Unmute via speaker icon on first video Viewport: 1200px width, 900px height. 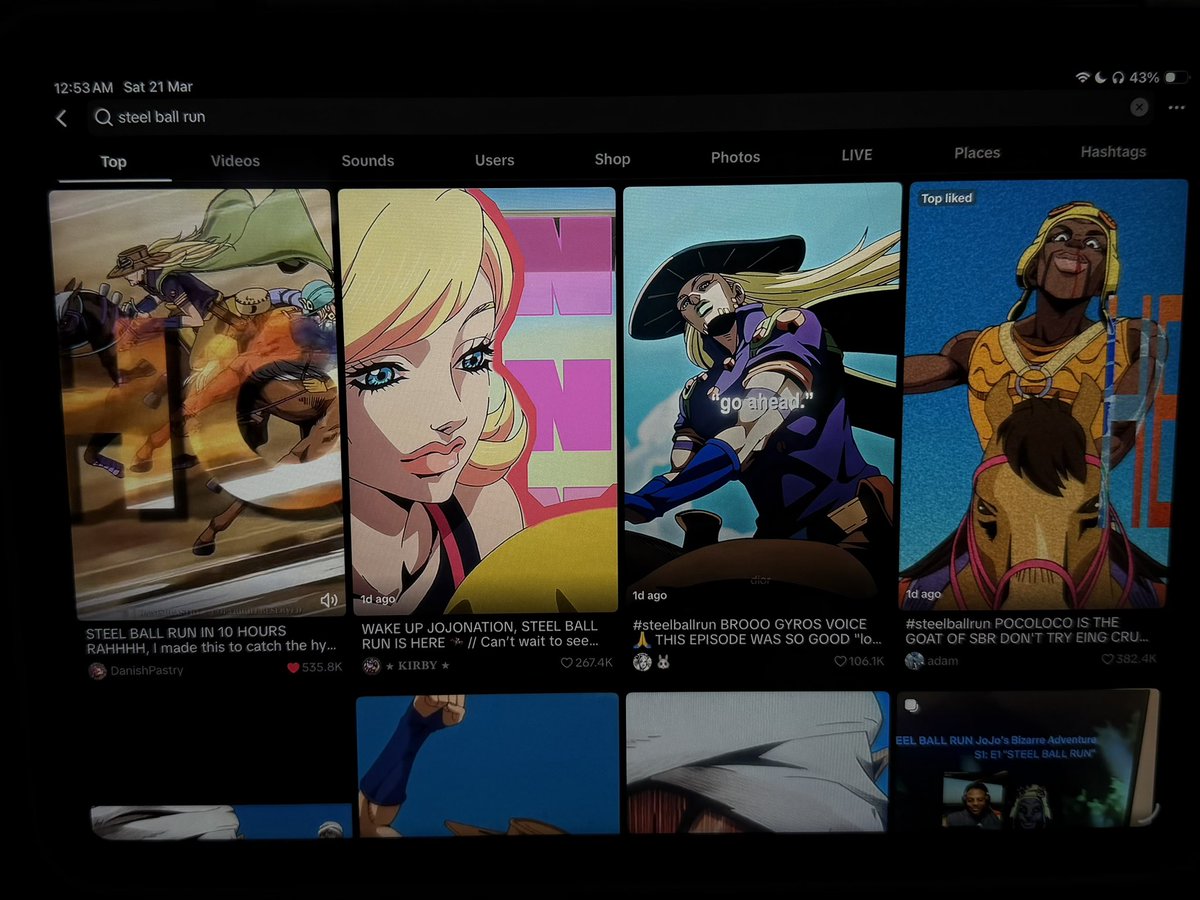point(328,600)
